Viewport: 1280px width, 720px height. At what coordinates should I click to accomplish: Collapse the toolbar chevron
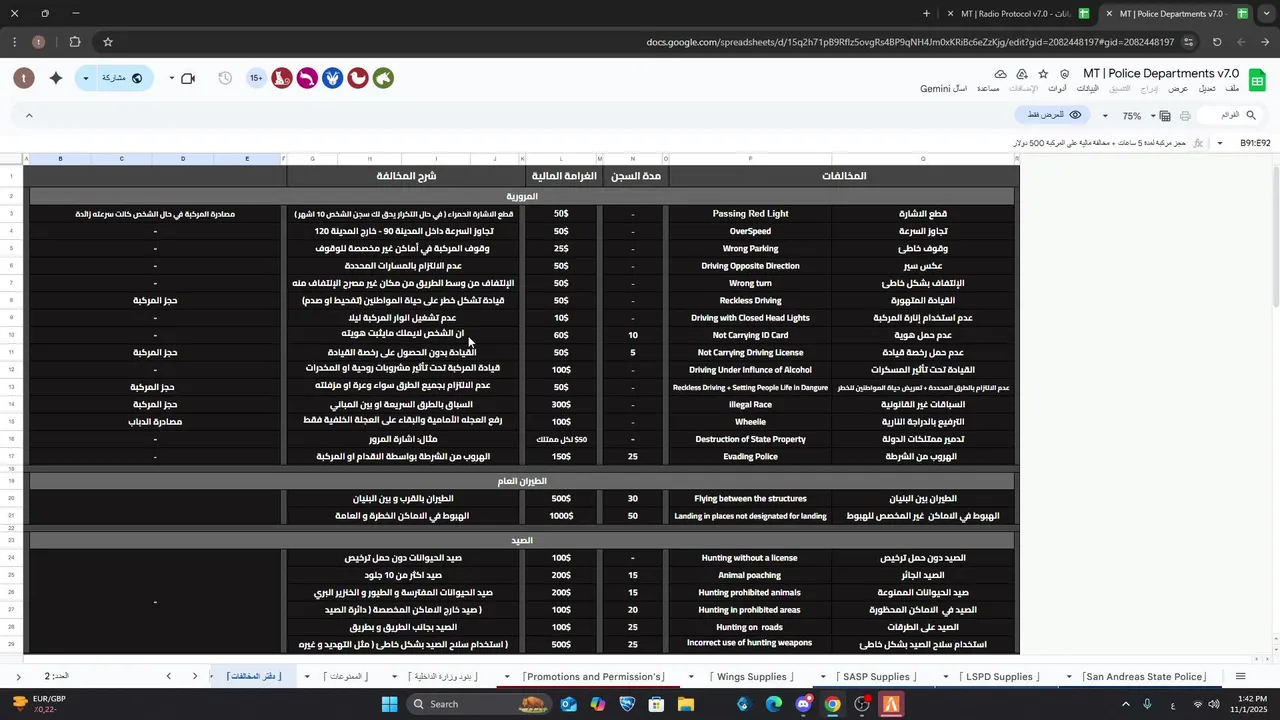pos(29,116)
